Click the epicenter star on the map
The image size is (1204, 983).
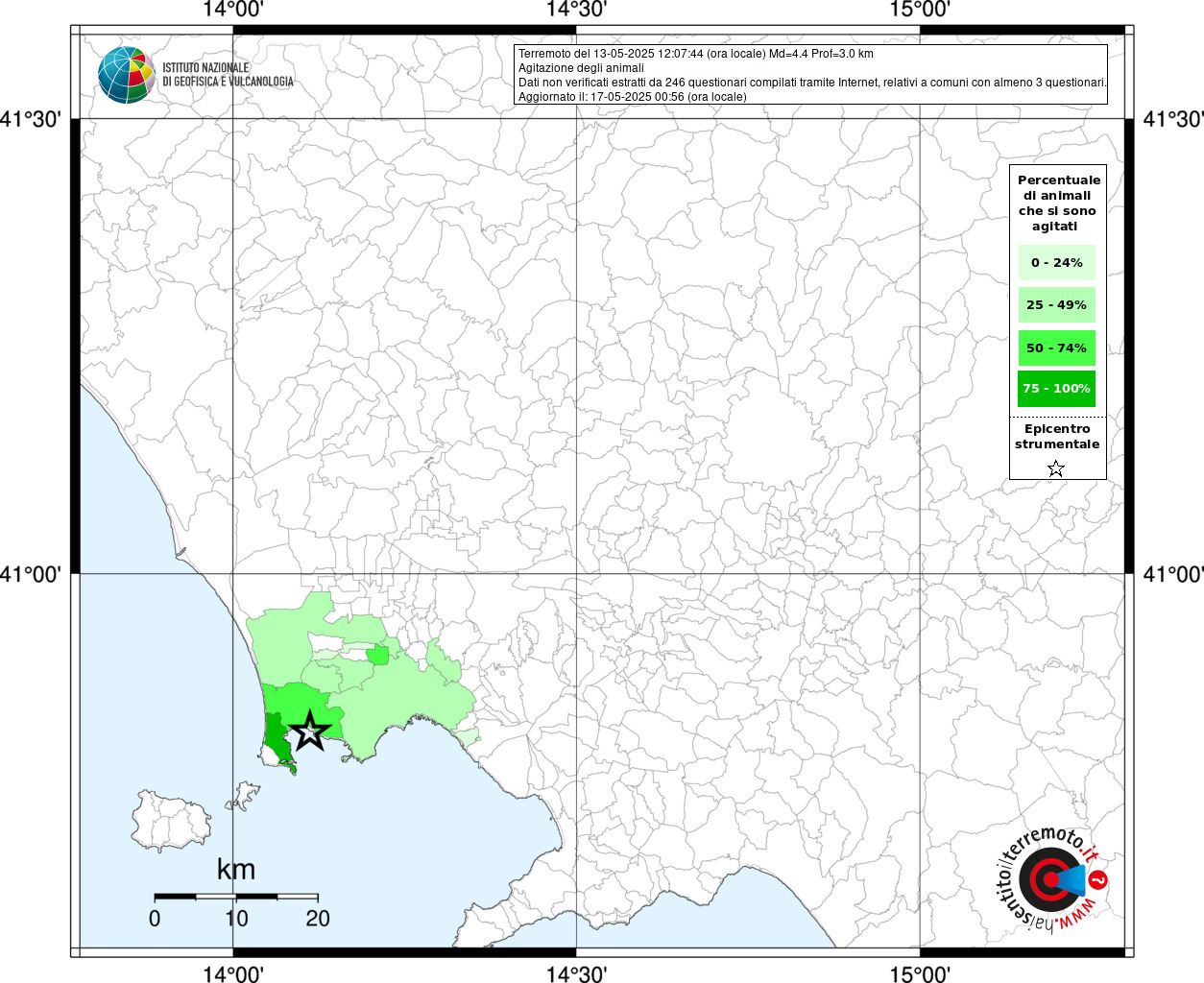tap(309, 731)
